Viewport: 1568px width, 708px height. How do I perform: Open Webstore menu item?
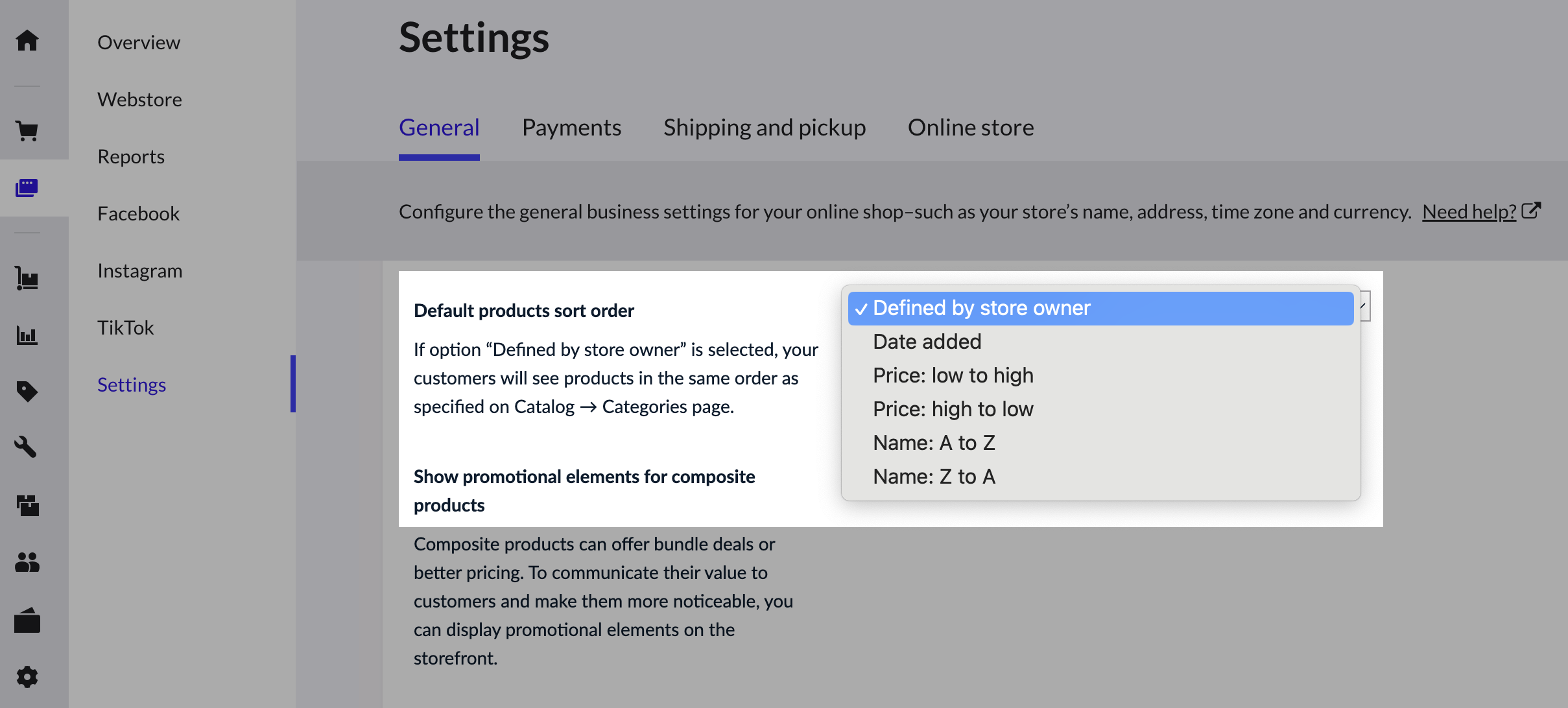[x=139, y=100]
